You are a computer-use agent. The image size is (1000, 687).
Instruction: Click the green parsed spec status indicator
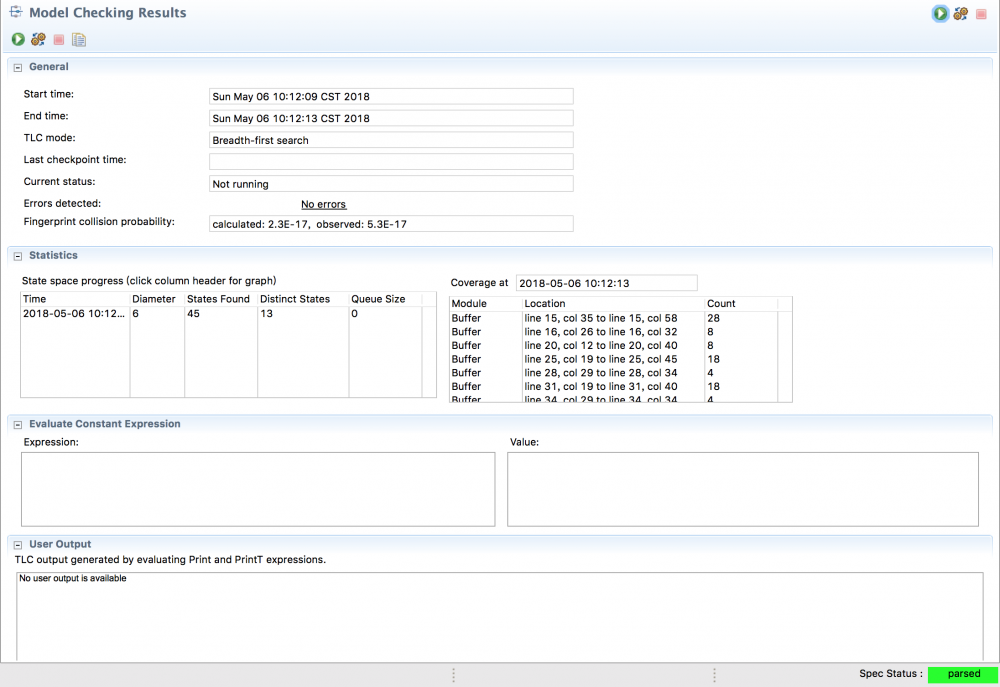coord(963,674)
